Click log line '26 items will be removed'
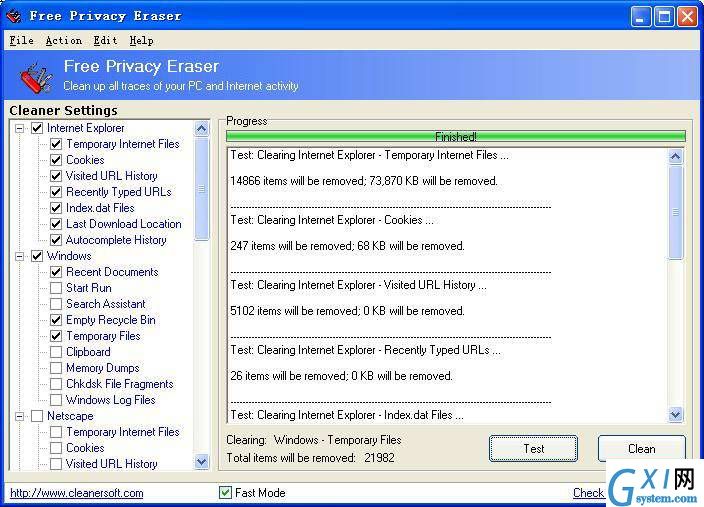 (341, 376)
